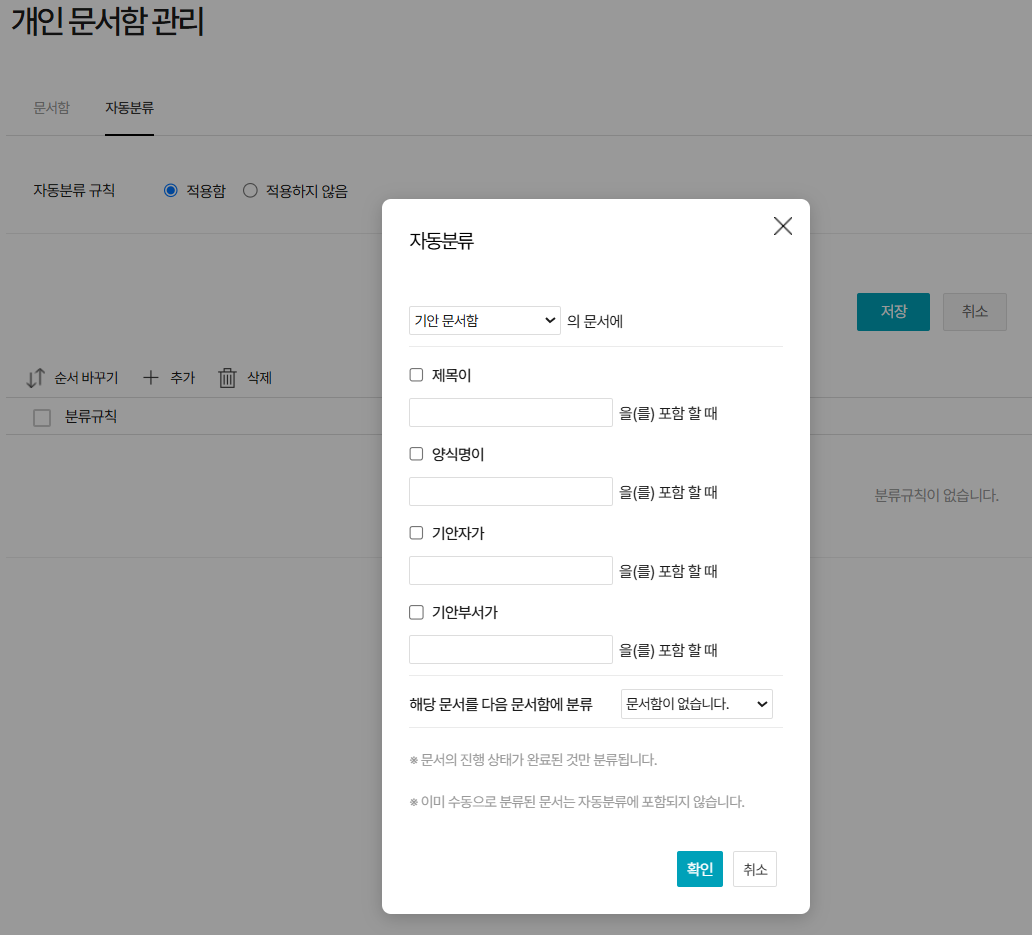Image resolution: width=1032 pixels, height=935 pixels.
Task: Click the 기안부서가 keyword input field
Action: tap(511, 650)
